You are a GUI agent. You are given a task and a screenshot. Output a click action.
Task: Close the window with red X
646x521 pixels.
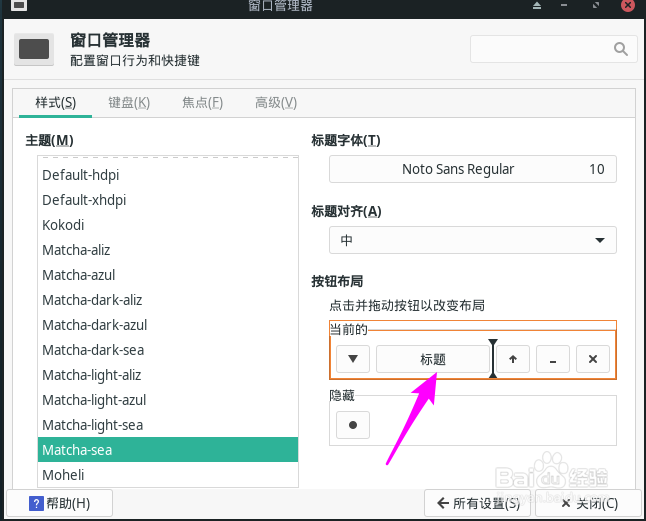click(x=628, y=5)
